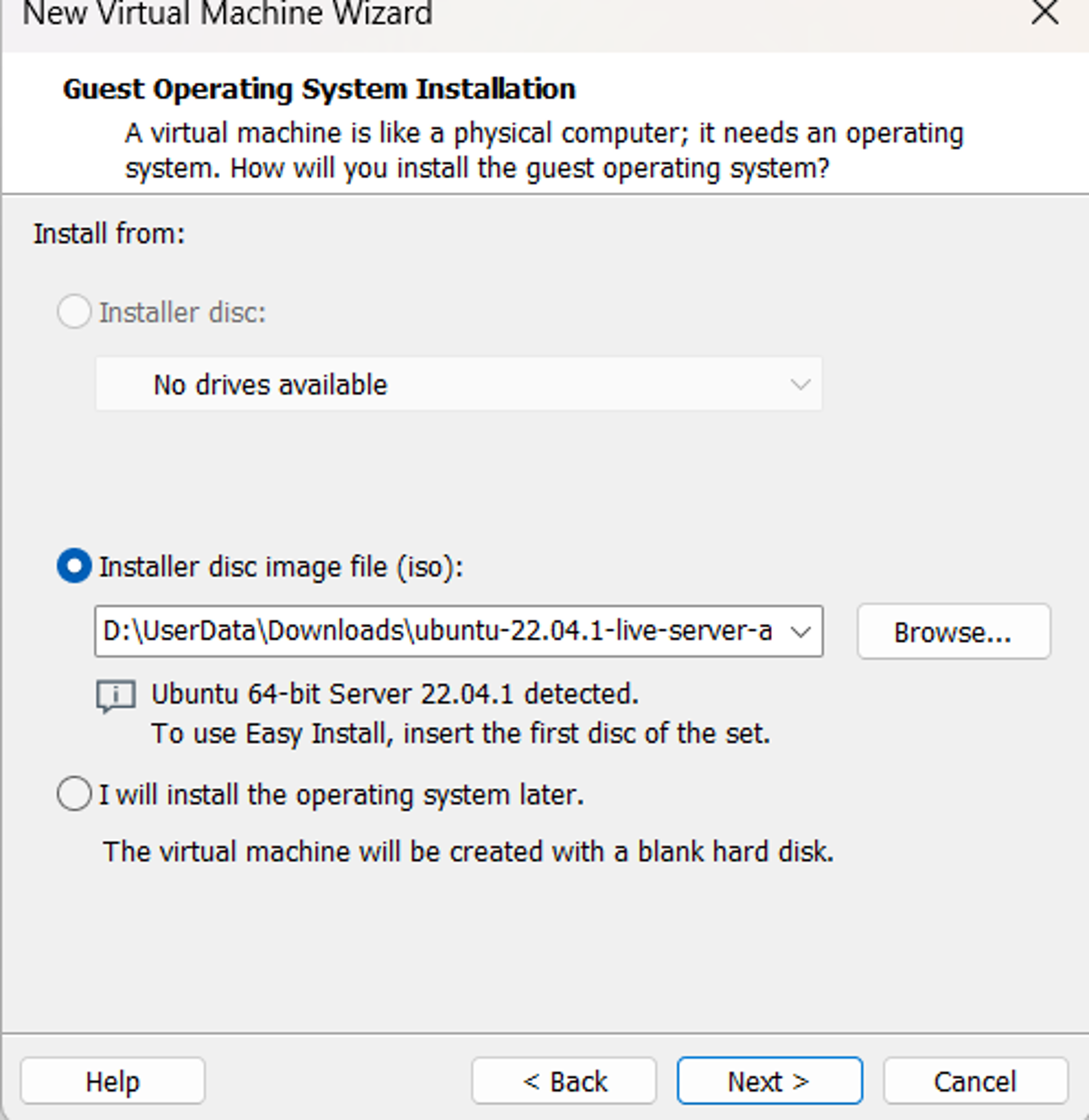Click the blank hard disk description text
Image resolution: width=1089 pixels, height=1120 pixels.
click(469, 852)
